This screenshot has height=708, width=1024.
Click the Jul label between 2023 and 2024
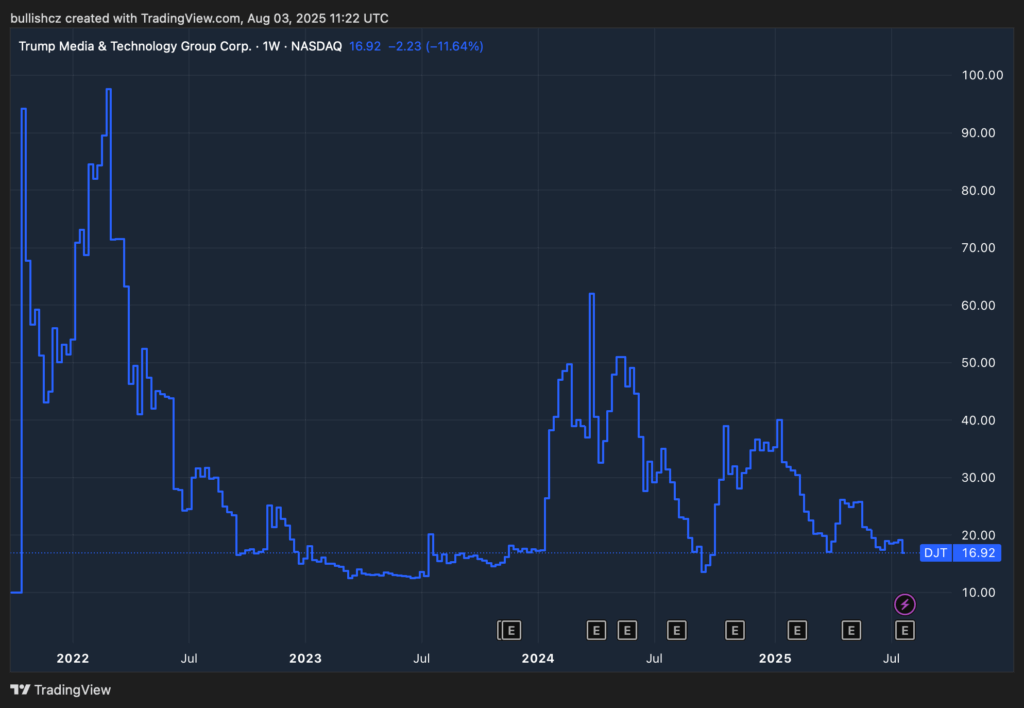(x=421, y=658)
